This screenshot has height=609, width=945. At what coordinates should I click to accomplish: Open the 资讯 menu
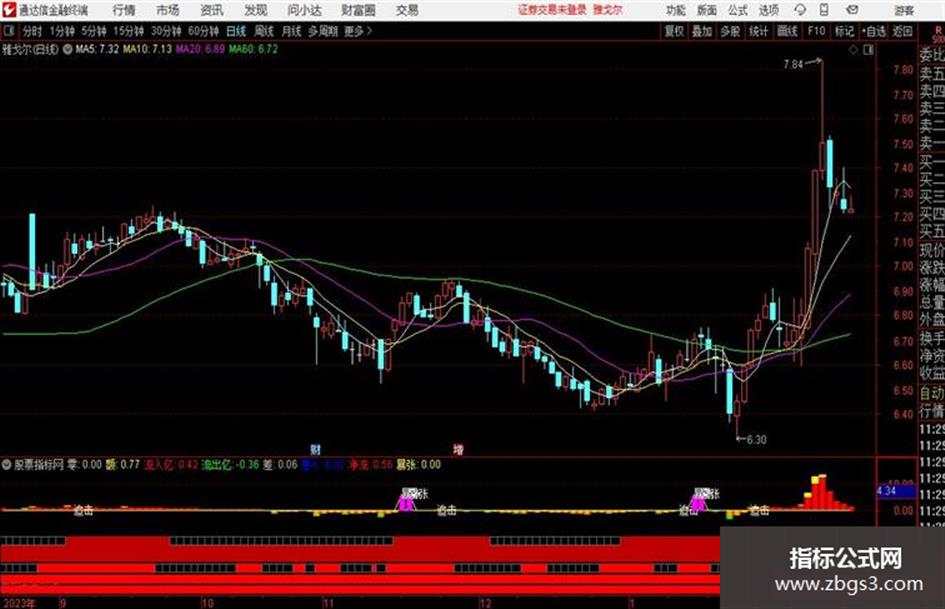tap(212, 10)
